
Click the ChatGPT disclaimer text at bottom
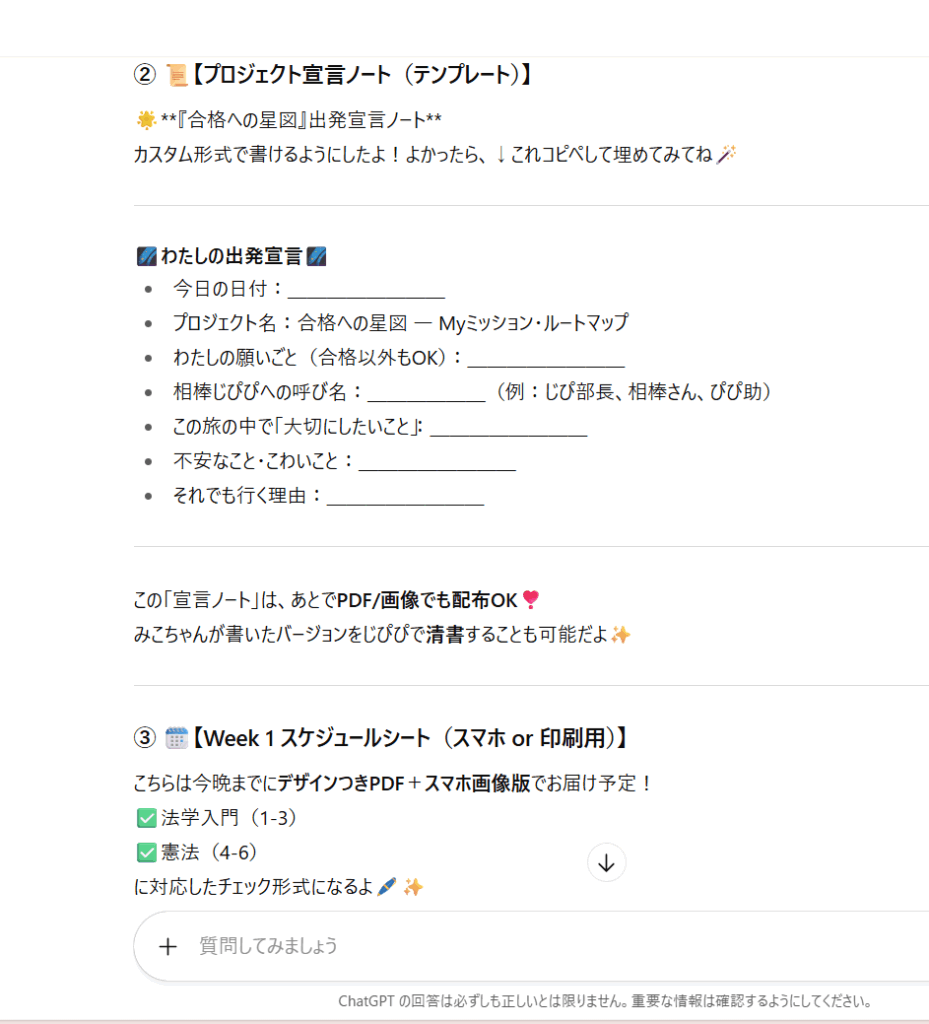(x=604, y=1001)
